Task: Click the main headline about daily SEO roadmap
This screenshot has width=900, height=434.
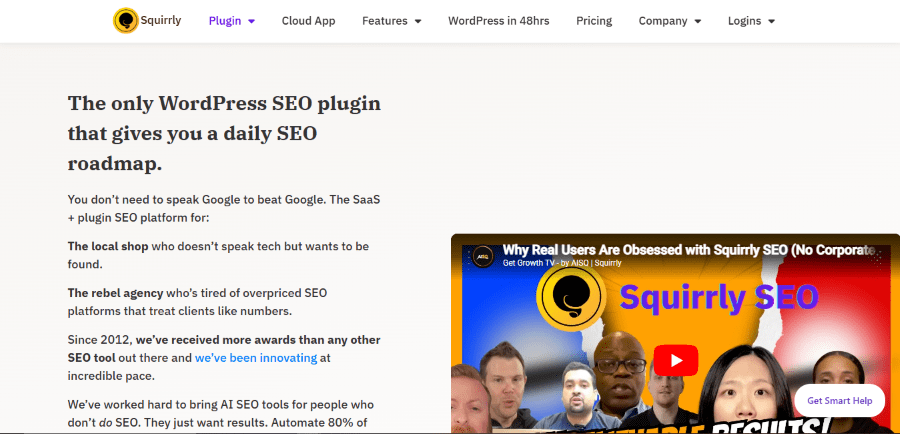Action: click(224, 133)
